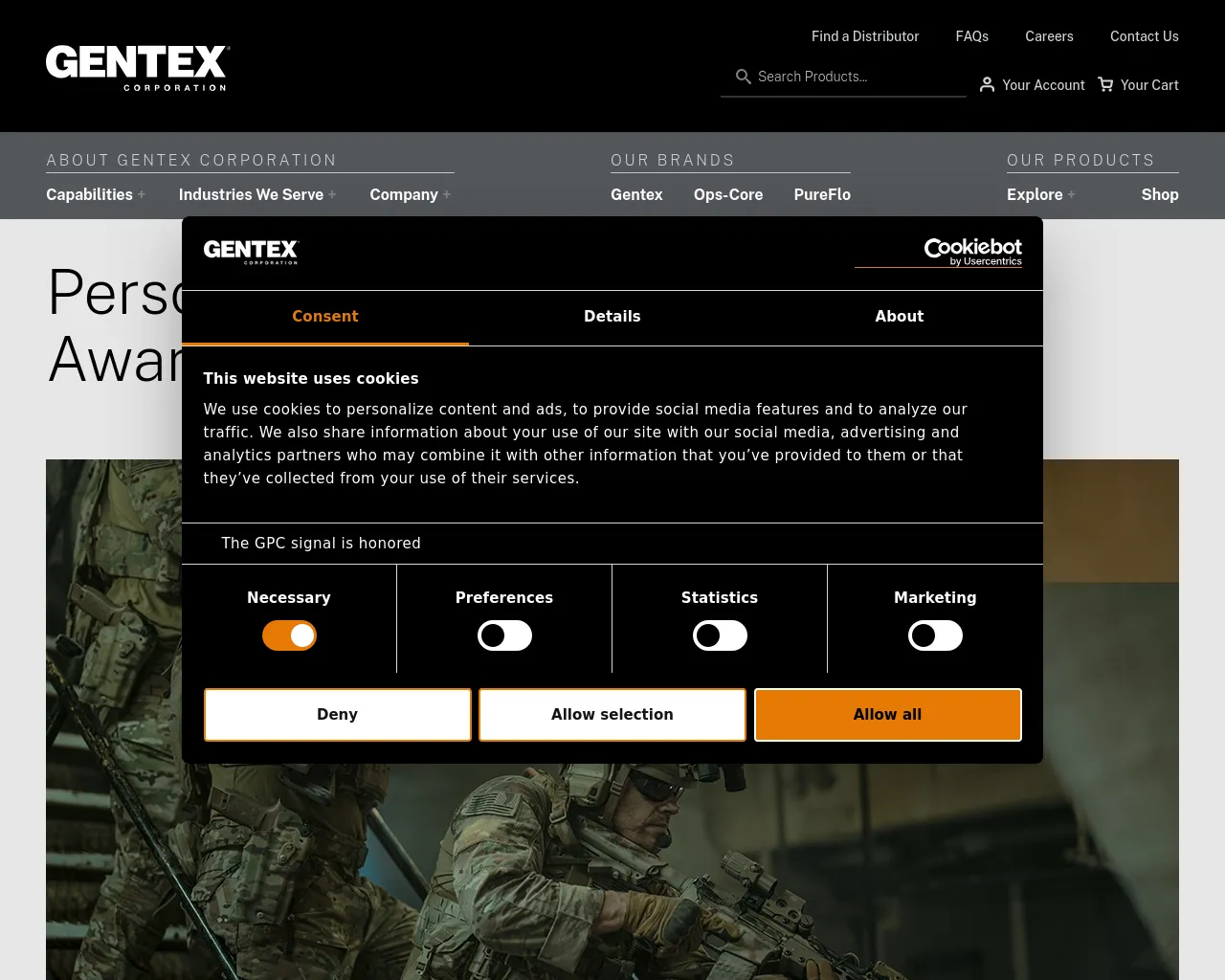The width and height of the screenshot is (1225, 980).
Task: Expand the Company menu
Action: tap(410, 194)
